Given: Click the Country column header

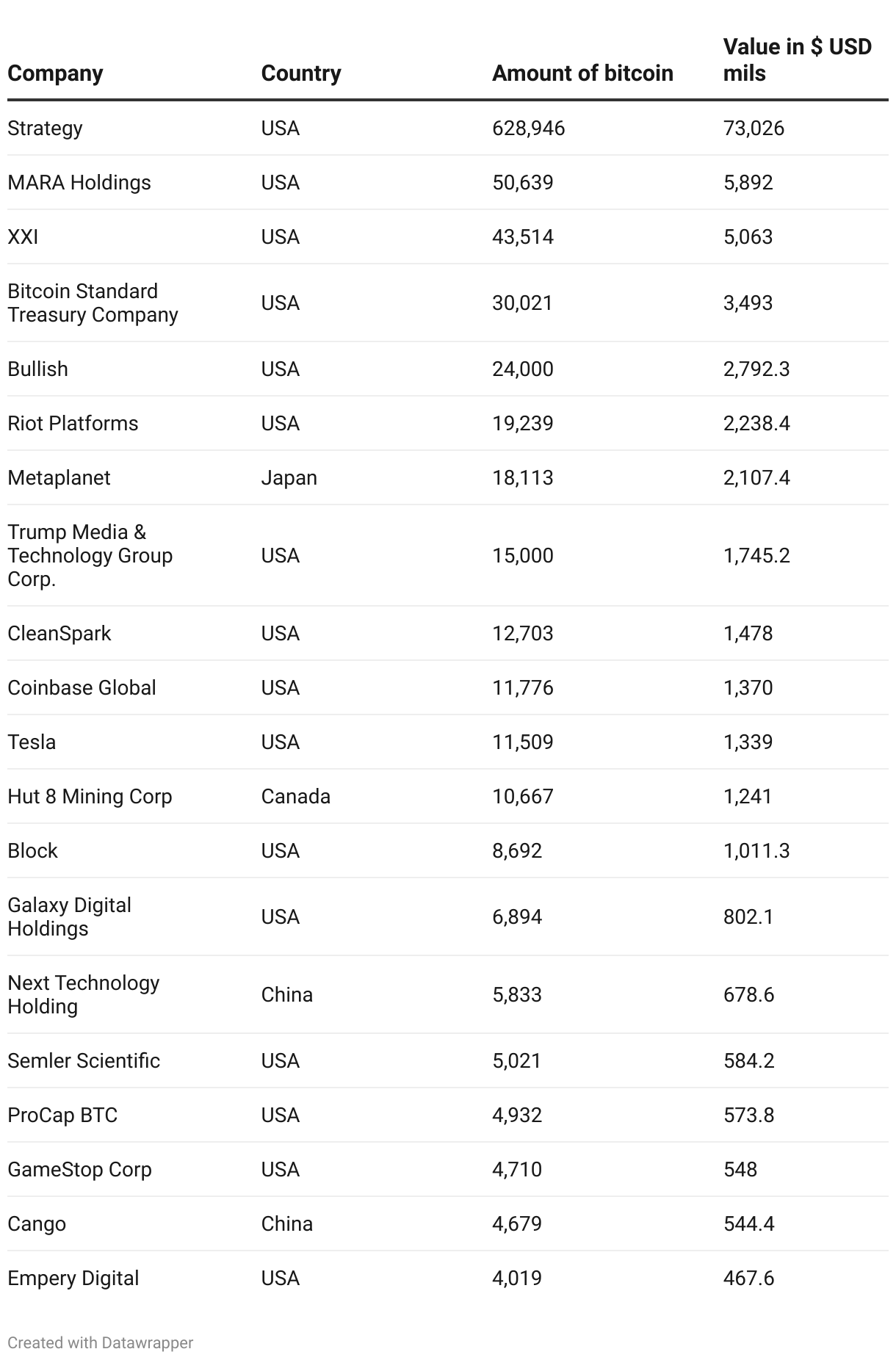Looking at the screenshot, I should pos(301,73).
